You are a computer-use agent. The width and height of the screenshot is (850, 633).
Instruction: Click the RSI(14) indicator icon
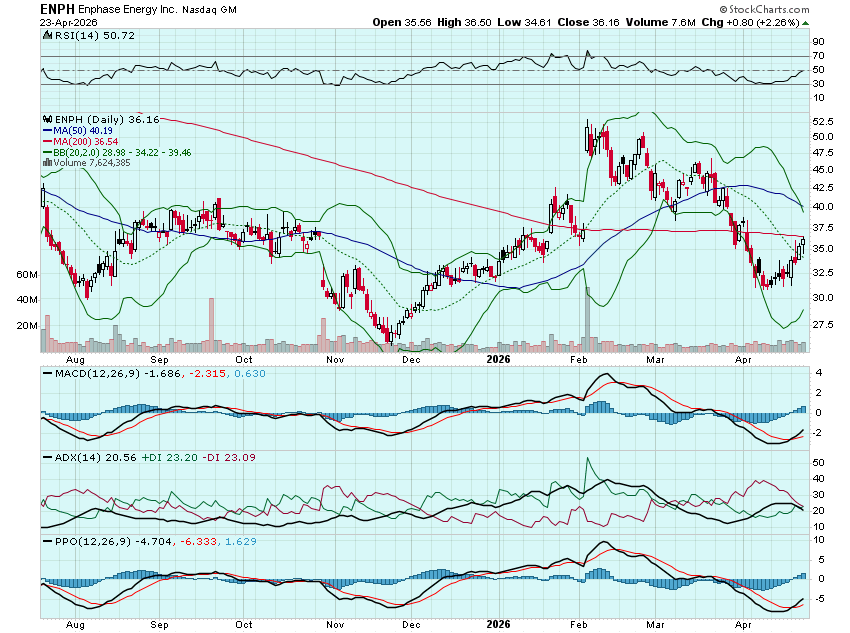point(46,36)
